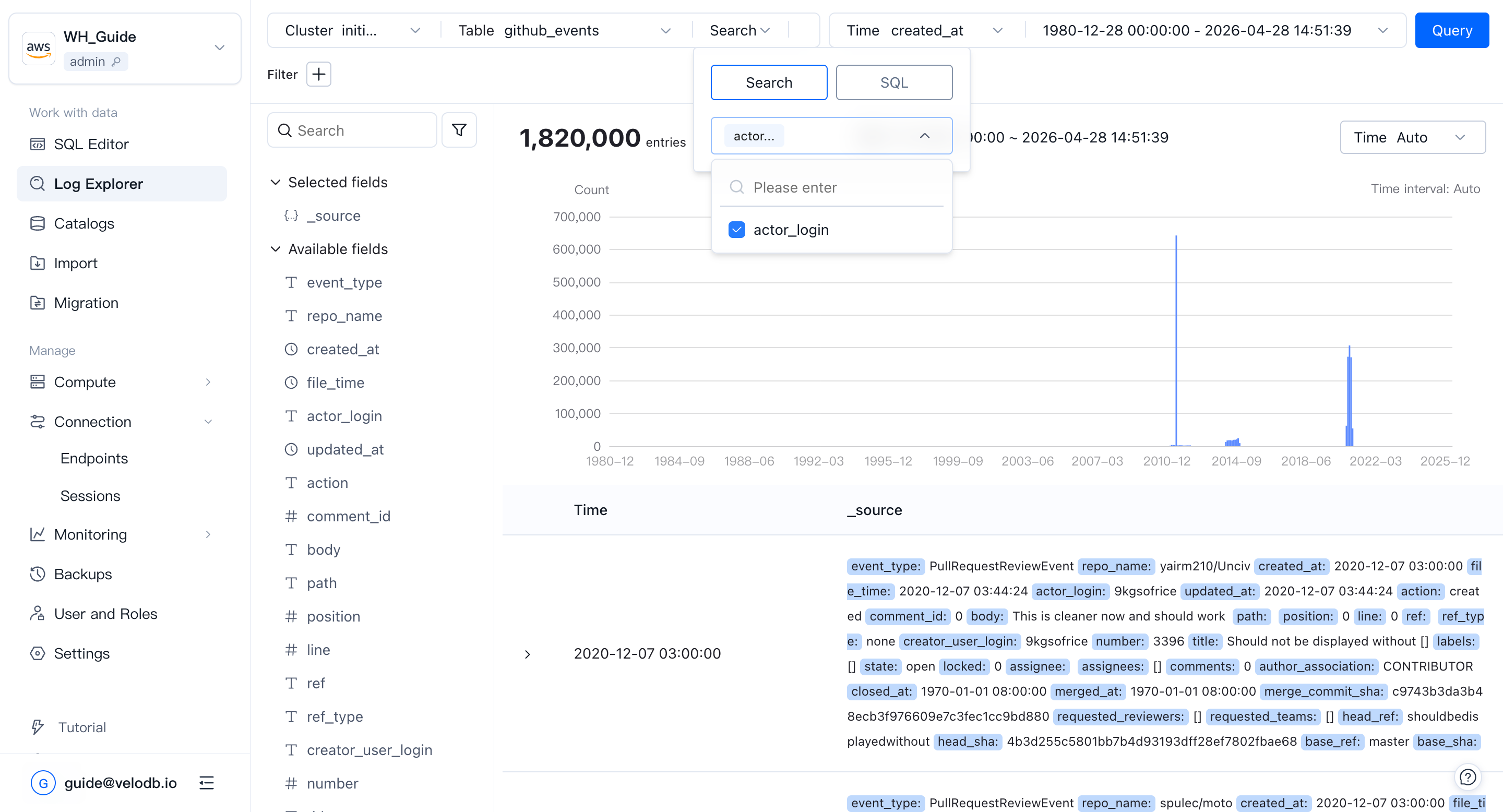Open the help question mark icon
1503x812 pixels.
(1468, 777)
